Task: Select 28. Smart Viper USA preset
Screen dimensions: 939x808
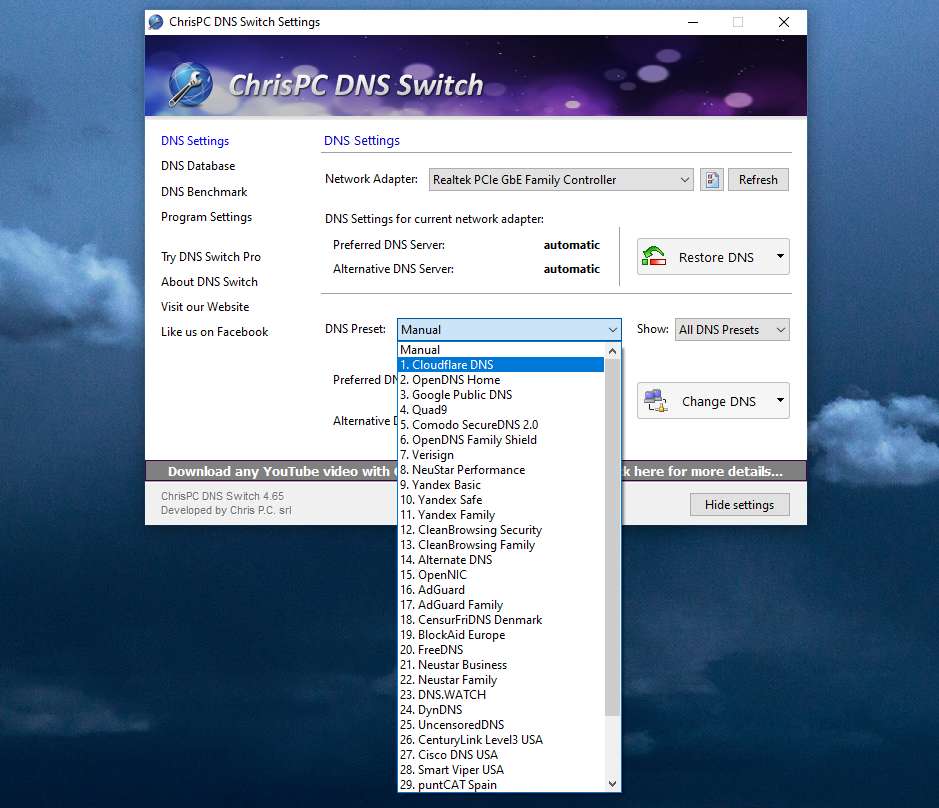Action: (x=501, y=770)
